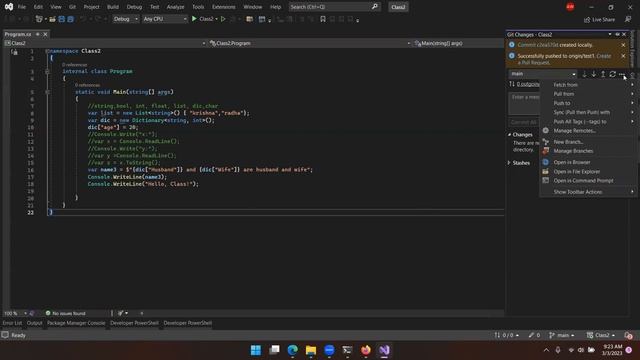Open the Main(string[] args) member dropdown

[x=458, y=43]
